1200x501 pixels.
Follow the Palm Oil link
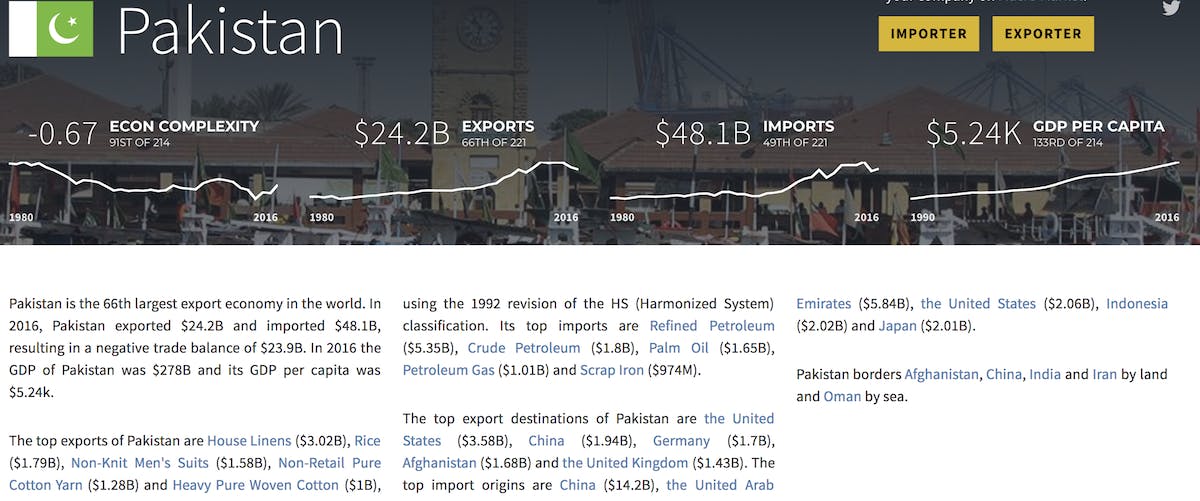(679, 348)
